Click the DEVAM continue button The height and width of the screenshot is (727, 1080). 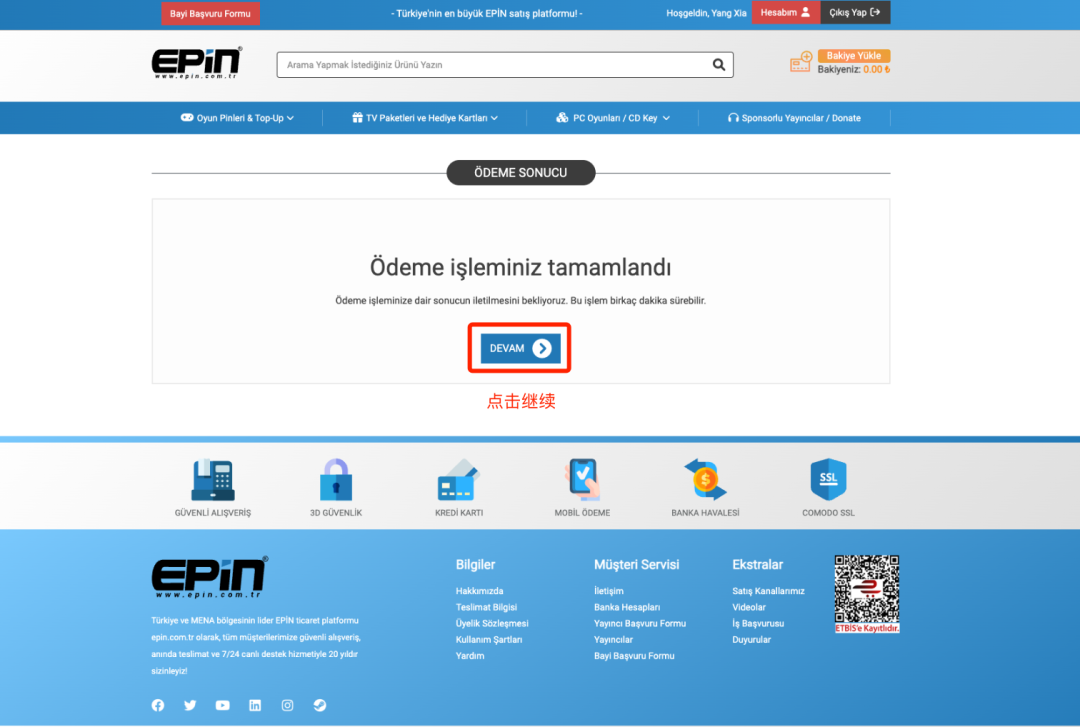pyautogui.click(x=520, y=348)
